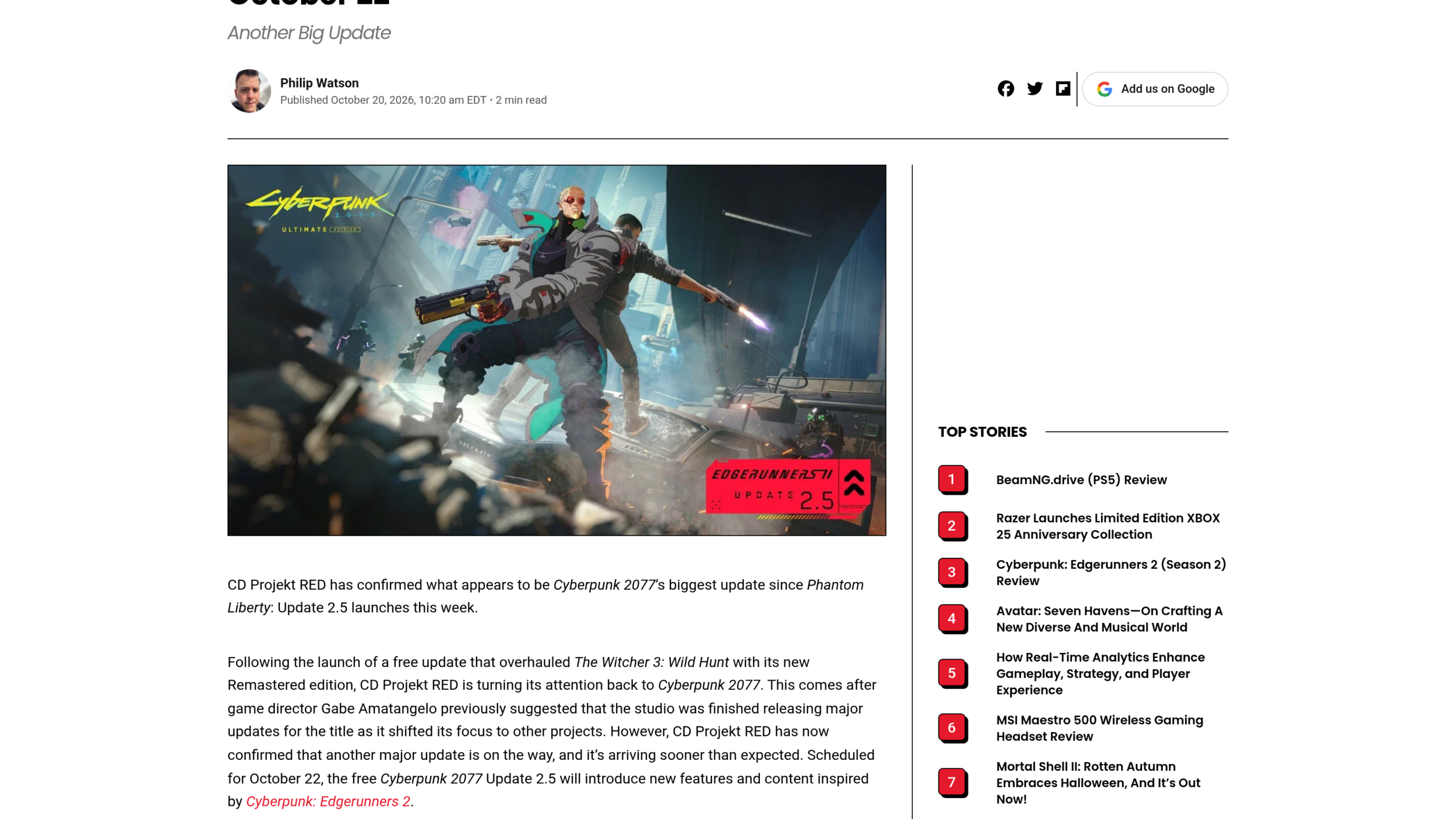Screen dimensions: 1456x819
Task: Open Philip Watson's author avatar
Action: tap(249, 91)
